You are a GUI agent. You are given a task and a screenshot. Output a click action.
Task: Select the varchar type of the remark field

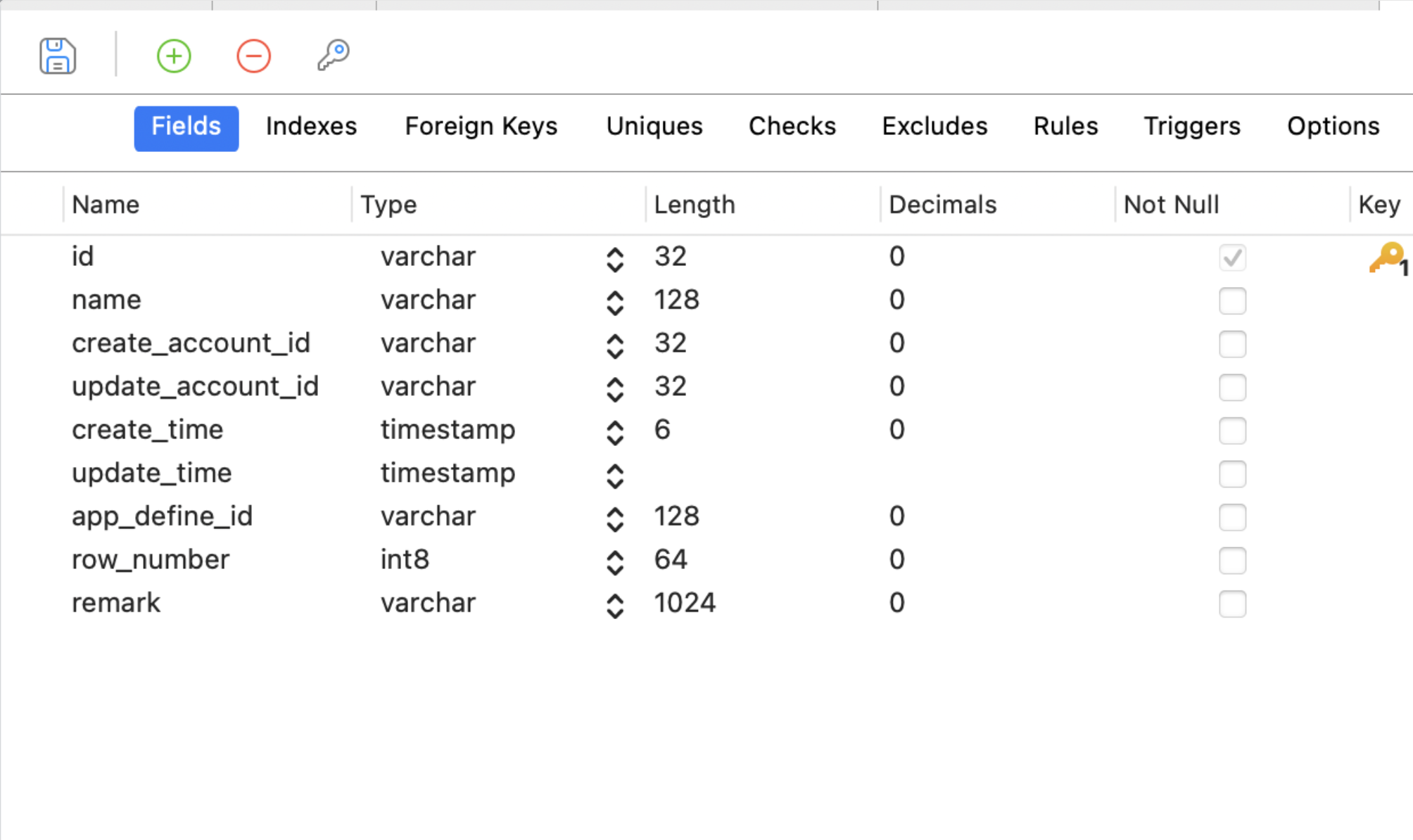click(428, 603)
